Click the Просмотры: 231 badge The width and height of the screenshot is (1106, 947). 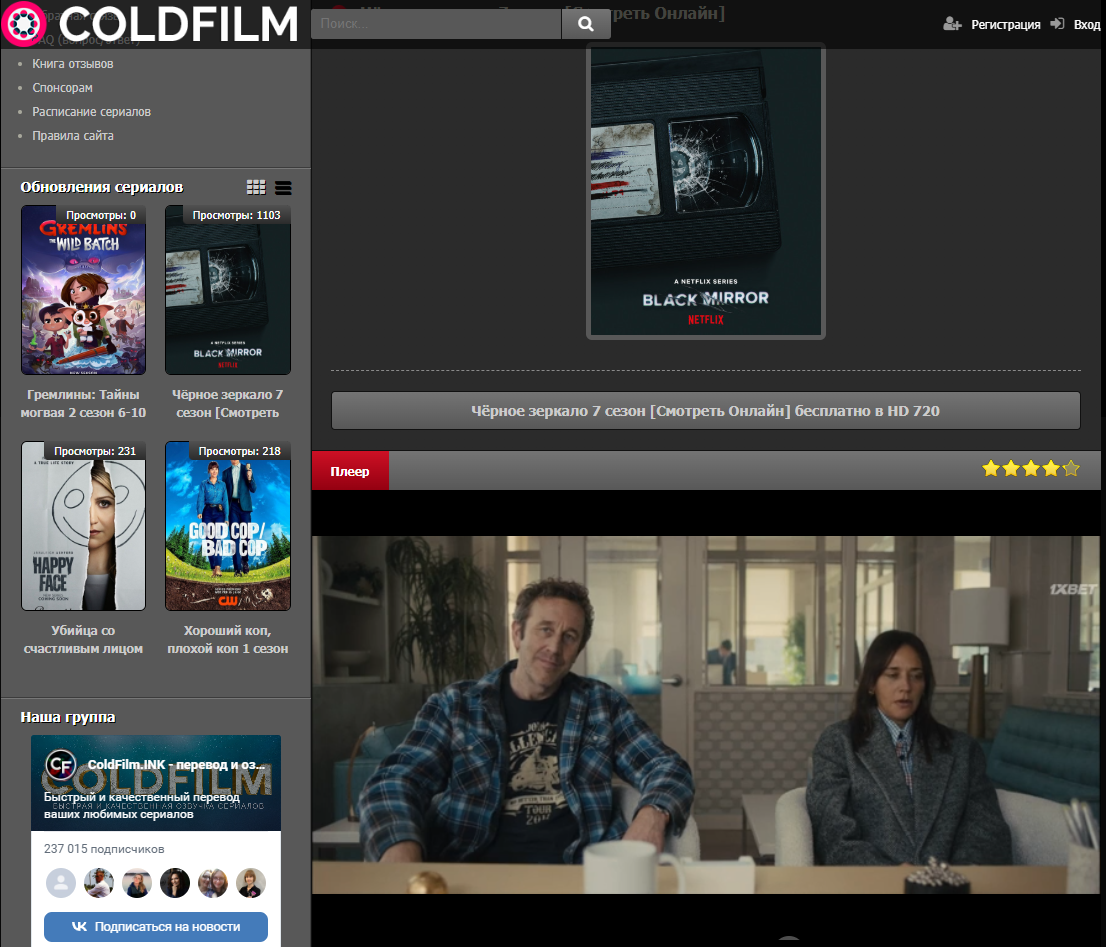click(x=95, y=451)
